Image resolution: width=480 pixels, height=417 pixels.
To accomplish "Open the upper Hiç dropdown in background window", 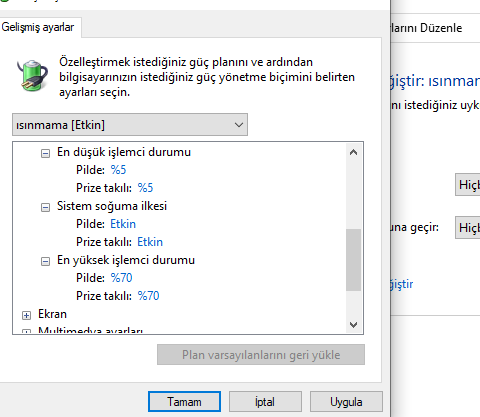I will 468,185.
